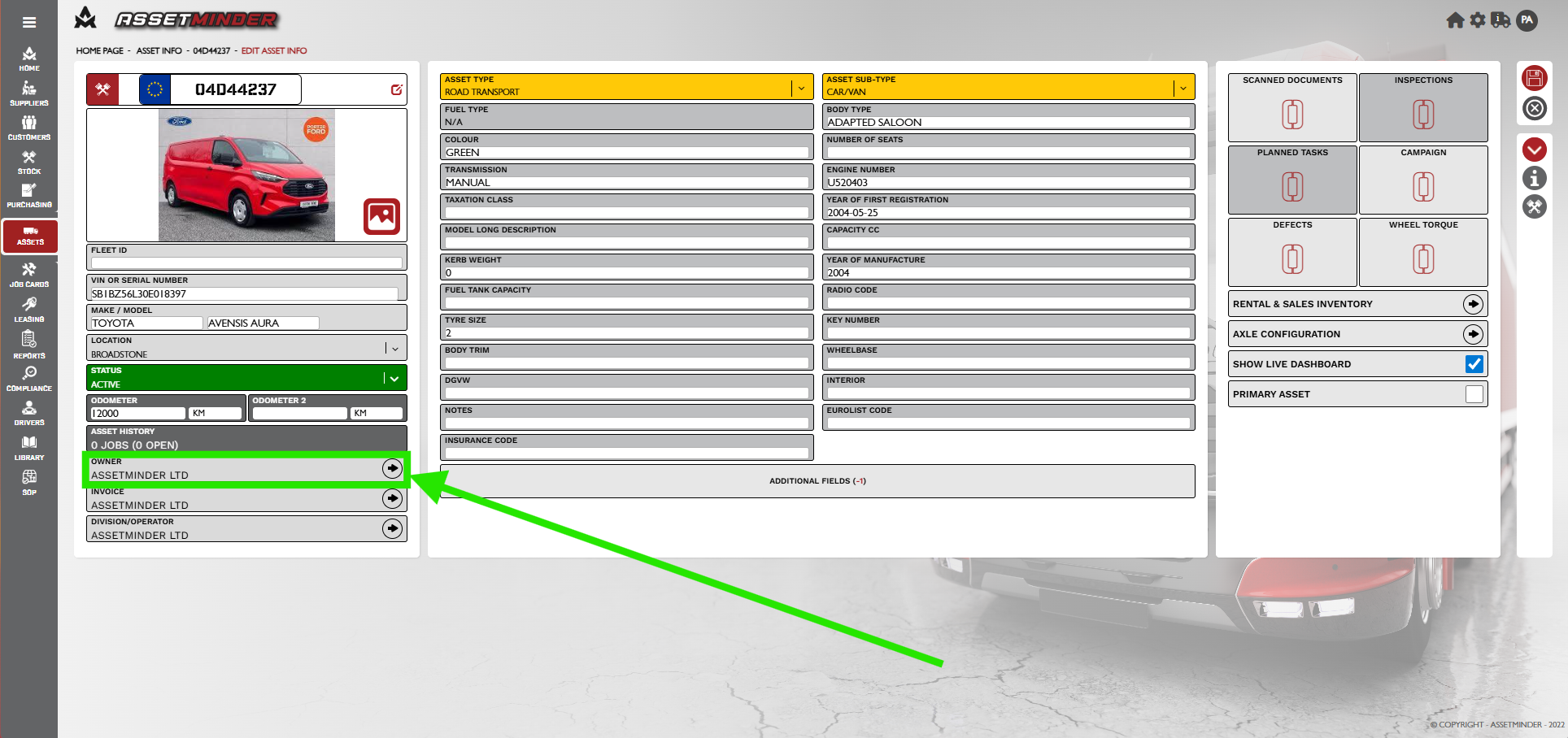Screen dimensions: 1568x738
Task: Open the image upload icon on vehicle photo
Action: [x=381, y=216]
